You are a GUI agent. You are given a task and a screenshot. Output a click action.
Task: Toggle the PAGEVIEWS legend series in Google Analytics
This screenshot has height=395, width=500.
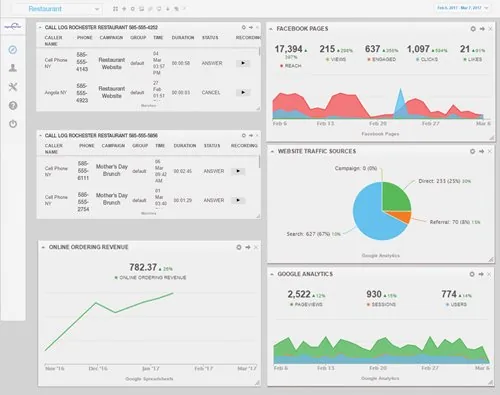[306, 304]
